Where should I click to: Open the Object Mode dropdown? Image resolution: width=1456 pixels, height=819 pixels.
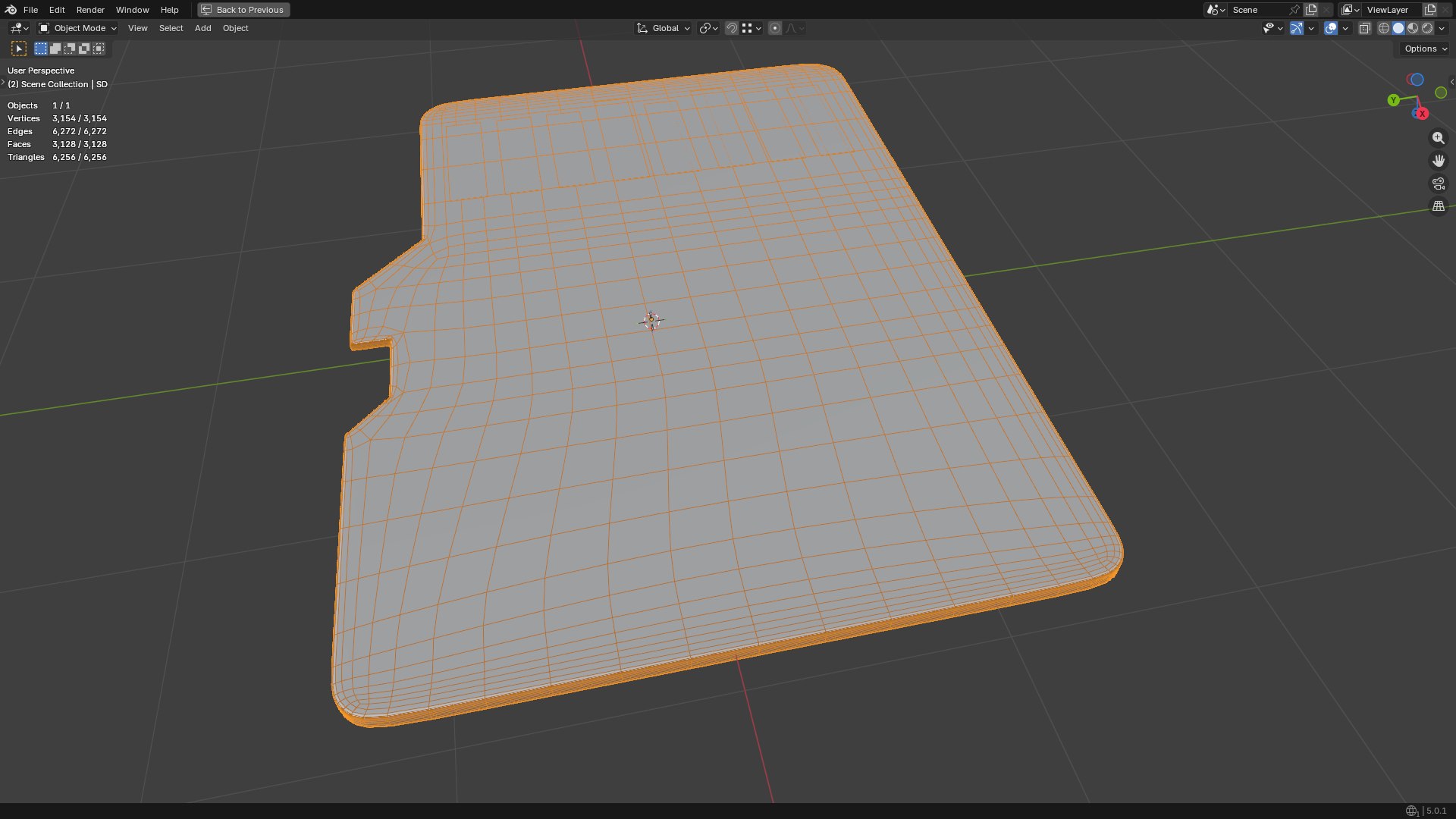tap(77, 28)
